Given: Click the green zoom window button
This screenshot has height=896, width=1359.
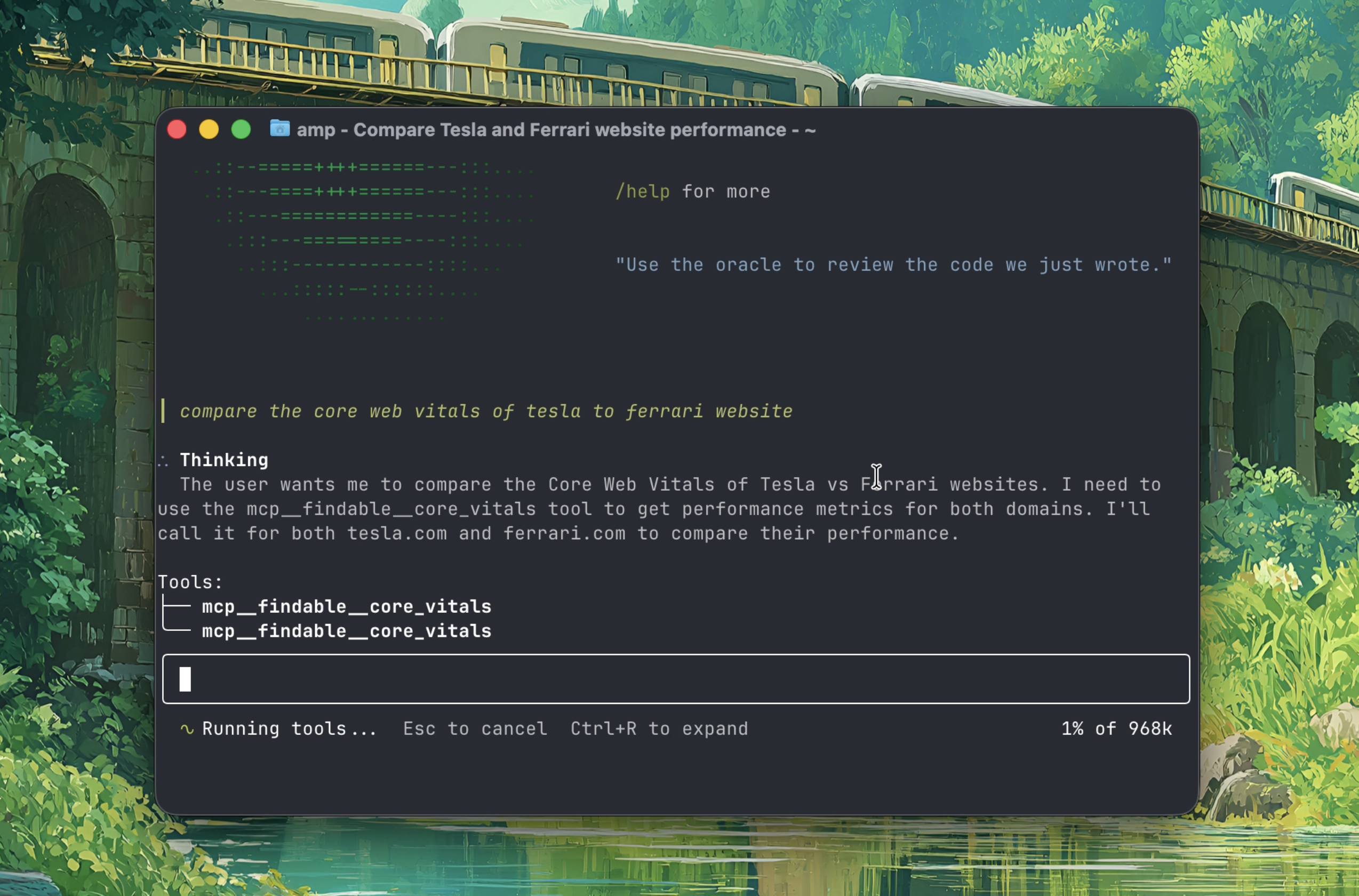Looking at the screenshot, I should point(241,129).
